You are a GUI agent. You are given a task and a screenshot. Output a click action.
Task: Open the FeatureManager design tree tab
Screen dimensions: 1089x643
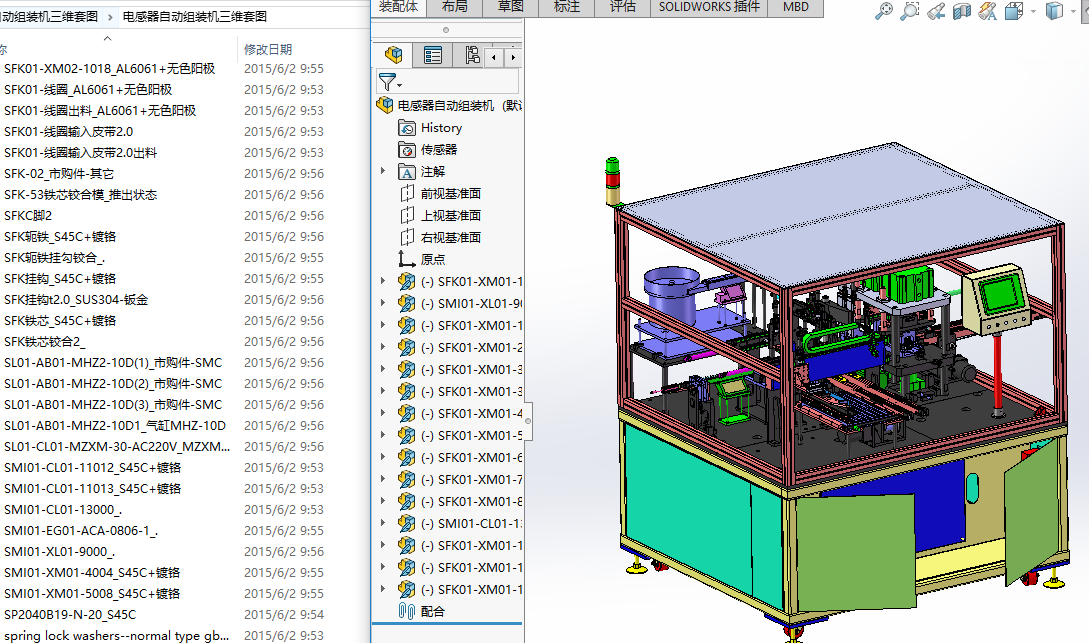393,56
